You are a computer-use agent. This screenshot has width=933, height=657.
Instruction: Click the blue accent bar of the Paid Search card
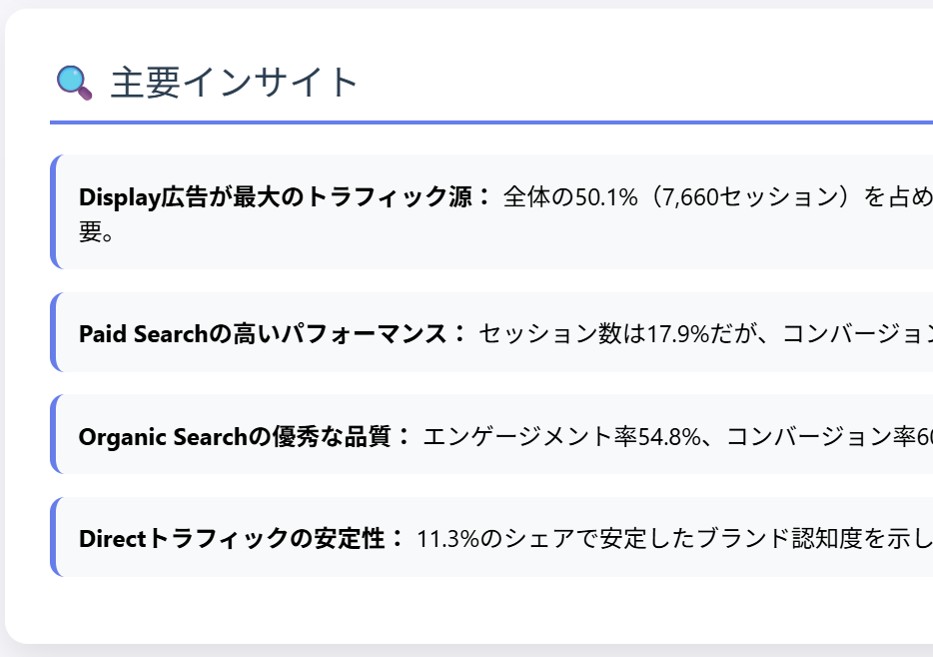tap(54, 332)
